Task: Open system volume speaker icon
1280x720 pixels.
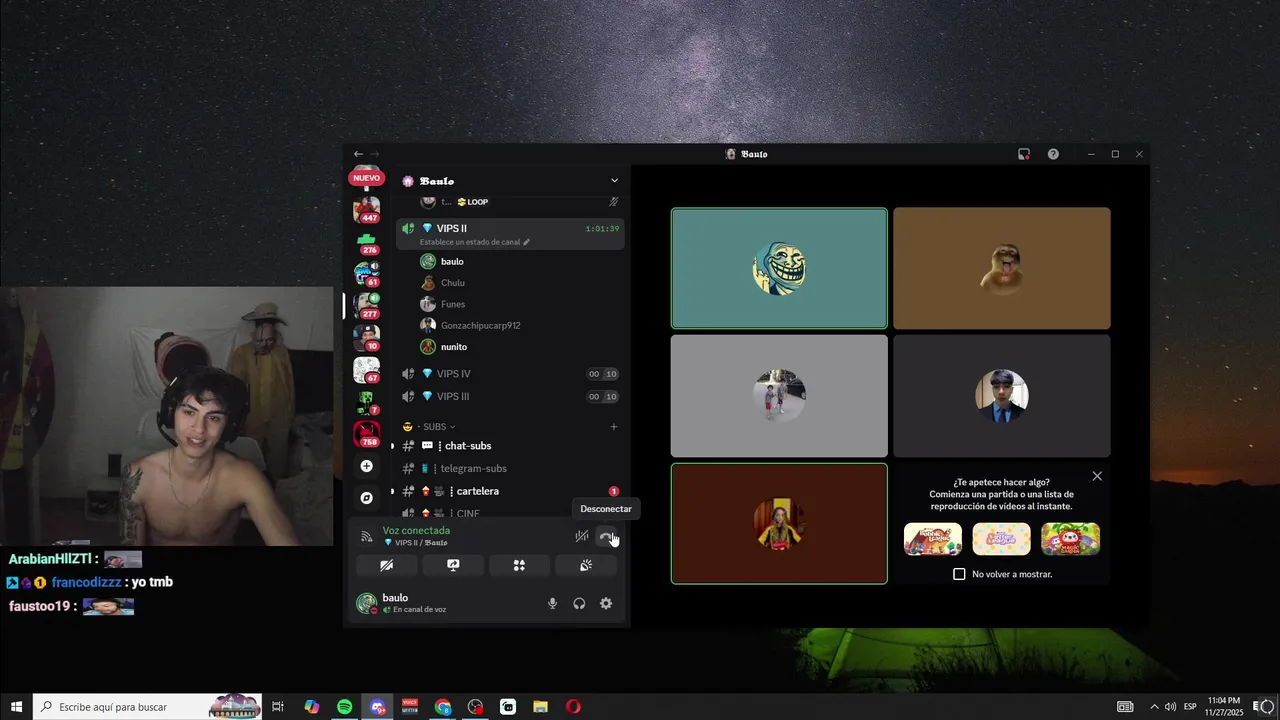Action: 1170,707
